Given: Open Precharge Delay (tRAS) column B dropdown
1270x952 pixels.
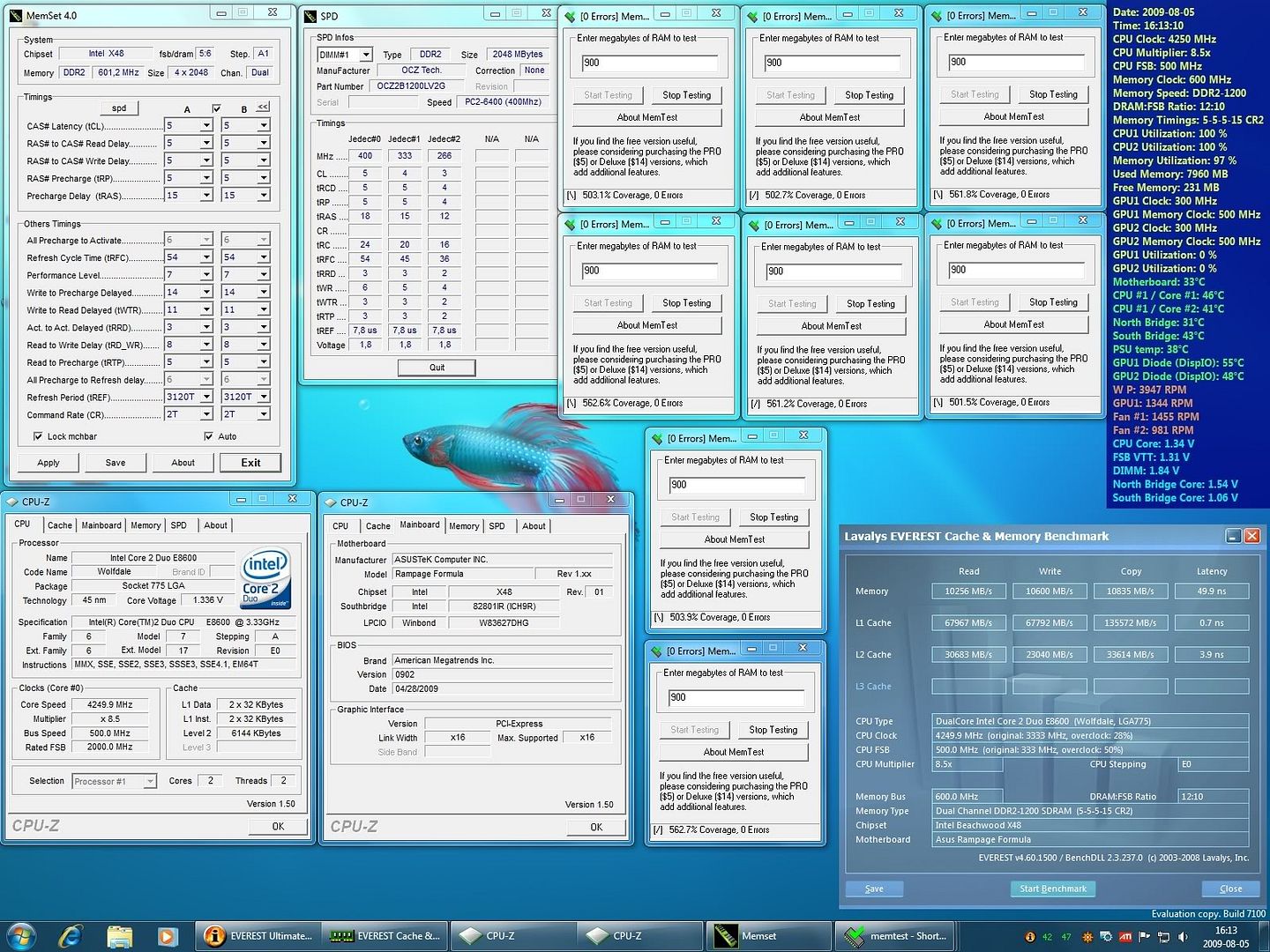Looking at the screenshot, I should point(263,196).
